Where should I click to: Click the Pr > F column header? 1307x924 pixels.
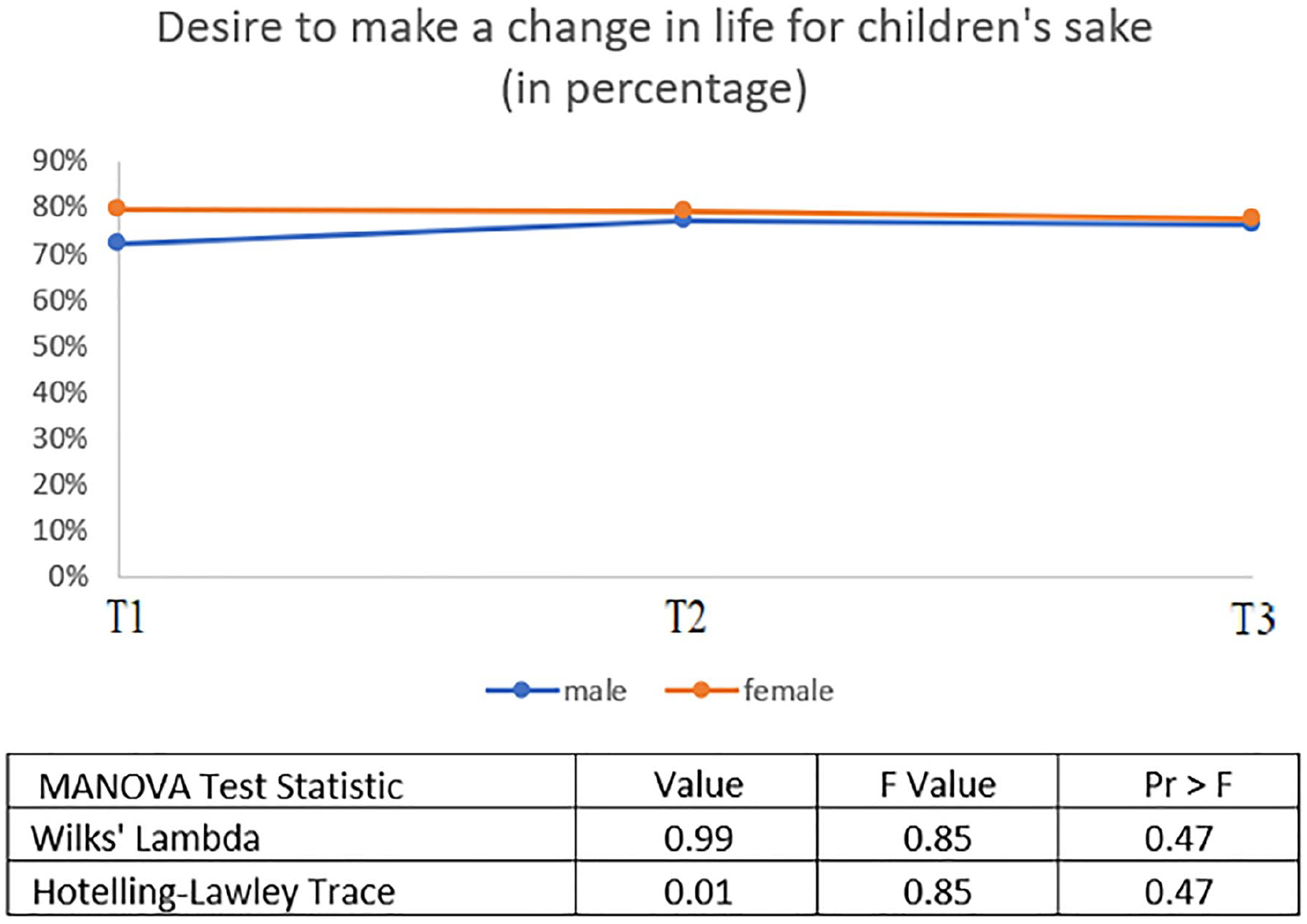(x=1178, y=781)
